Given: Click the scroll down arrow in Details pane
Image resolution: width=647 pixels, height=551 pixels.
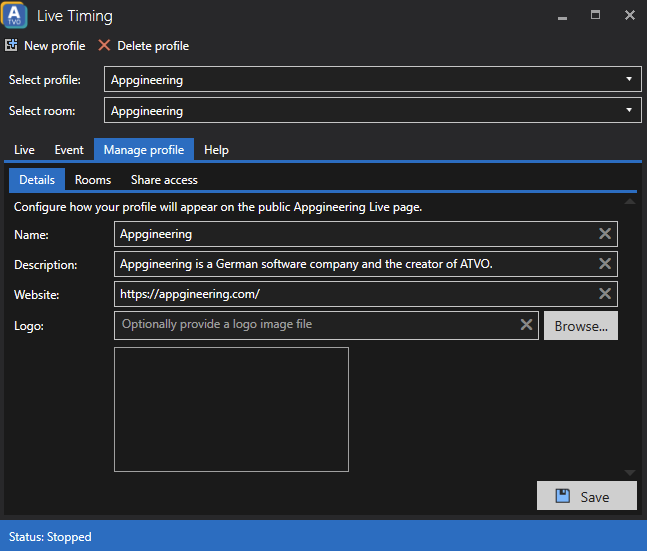Looking at the screenshot, I should tap(630, 473).
